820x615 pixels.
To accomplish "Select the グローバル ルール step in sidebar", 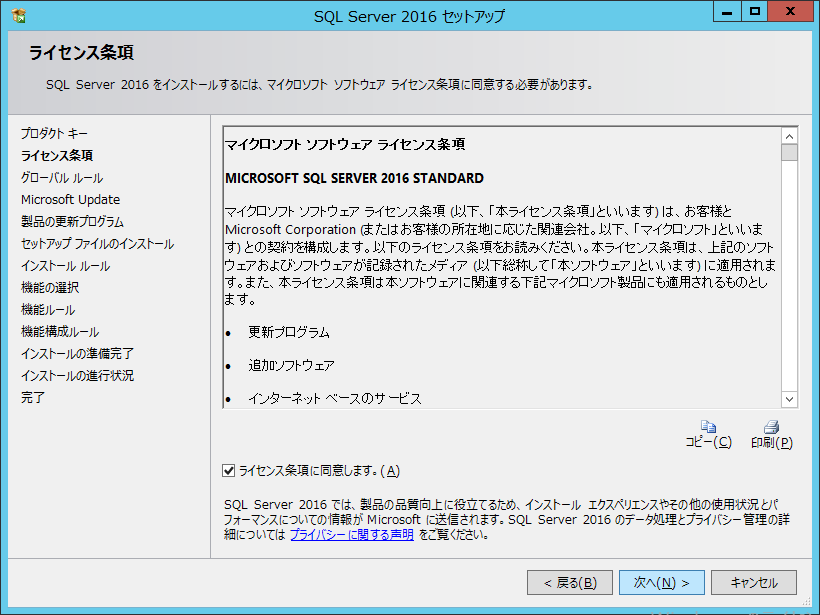I will 62,178.
